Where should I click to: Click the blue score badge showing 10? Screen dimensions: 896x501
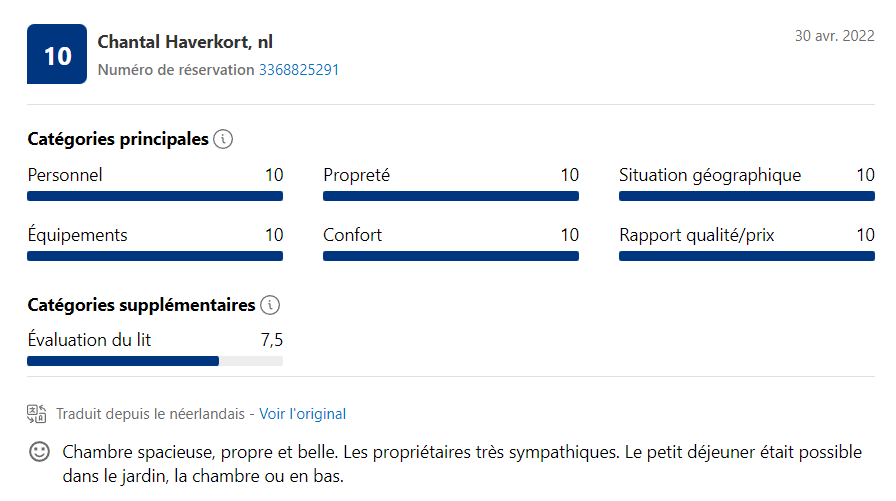[57, 54]
